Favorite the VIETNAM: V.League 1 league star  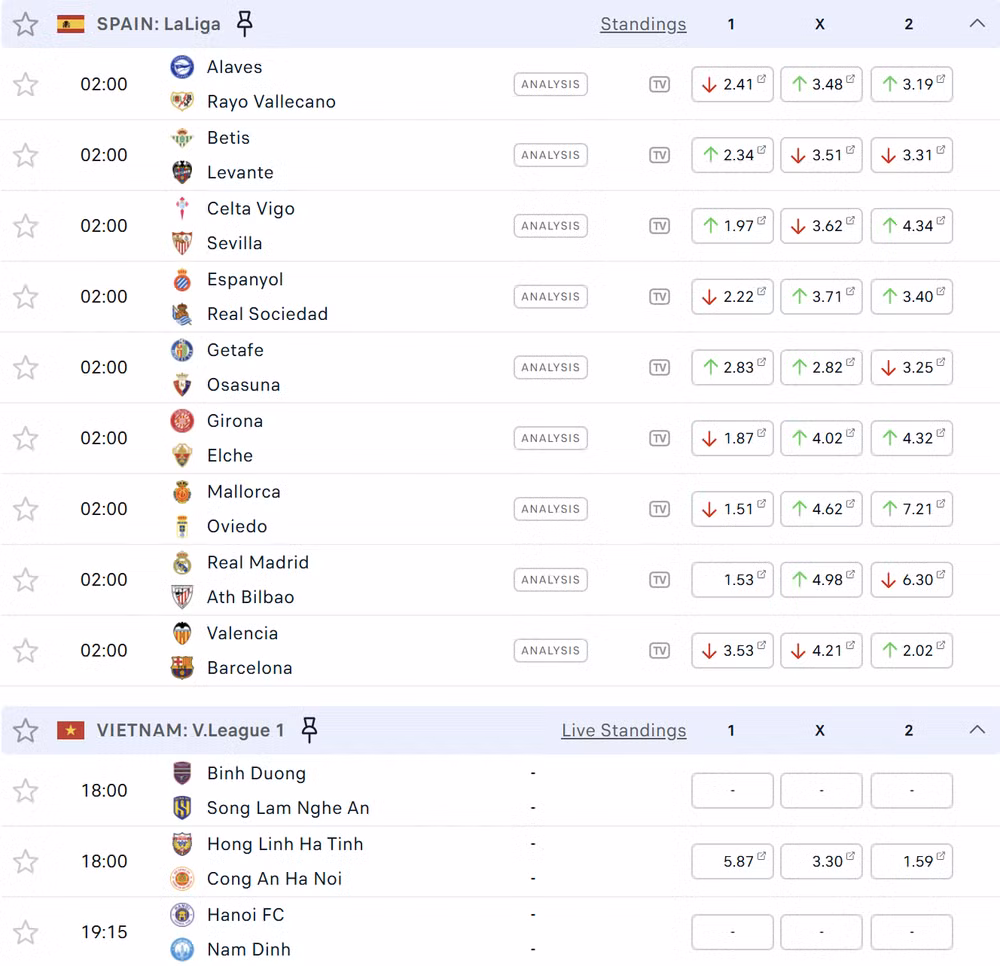[26, 730]
